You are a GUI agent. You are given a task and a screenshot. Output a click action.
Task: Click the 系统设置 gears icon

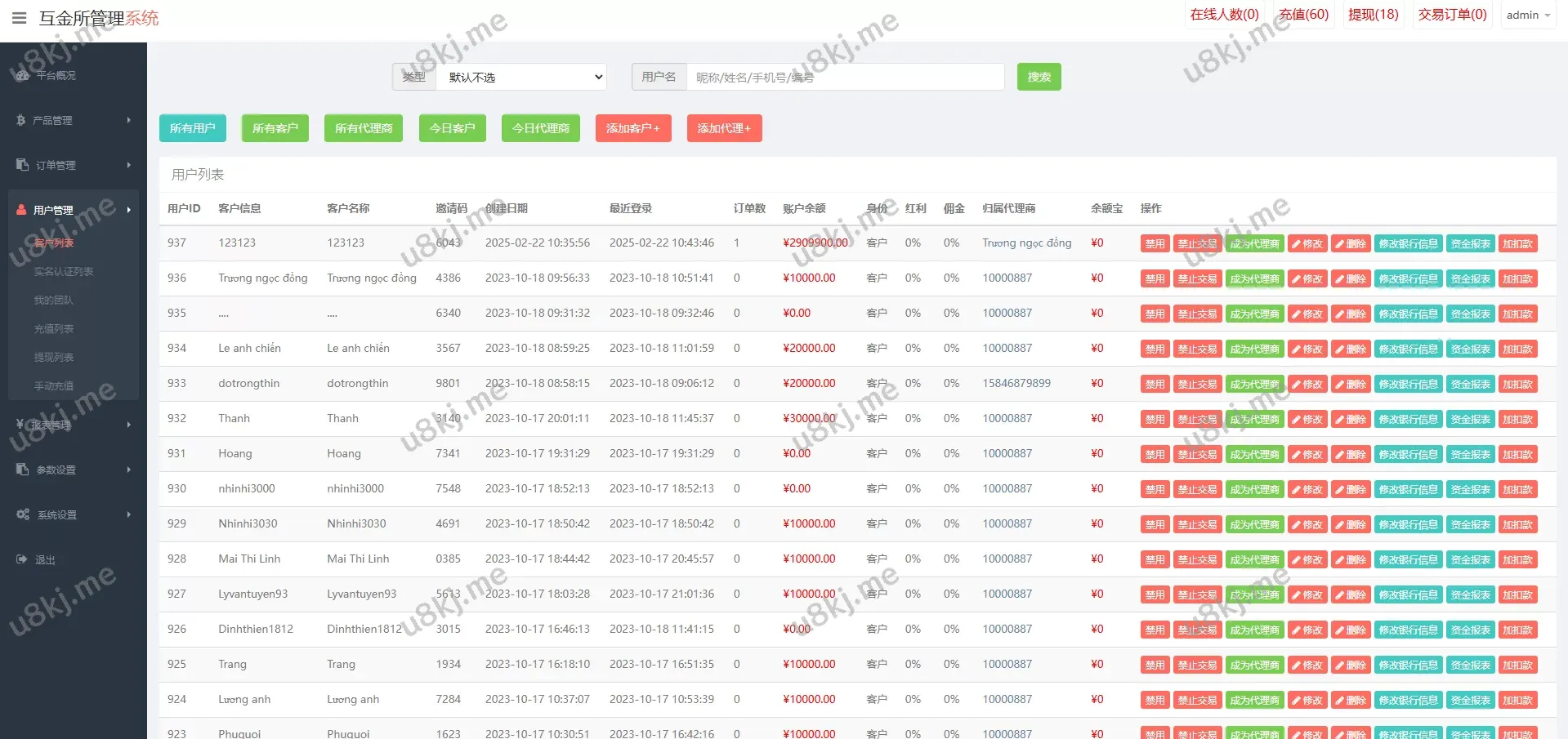(x=23, y=514)
